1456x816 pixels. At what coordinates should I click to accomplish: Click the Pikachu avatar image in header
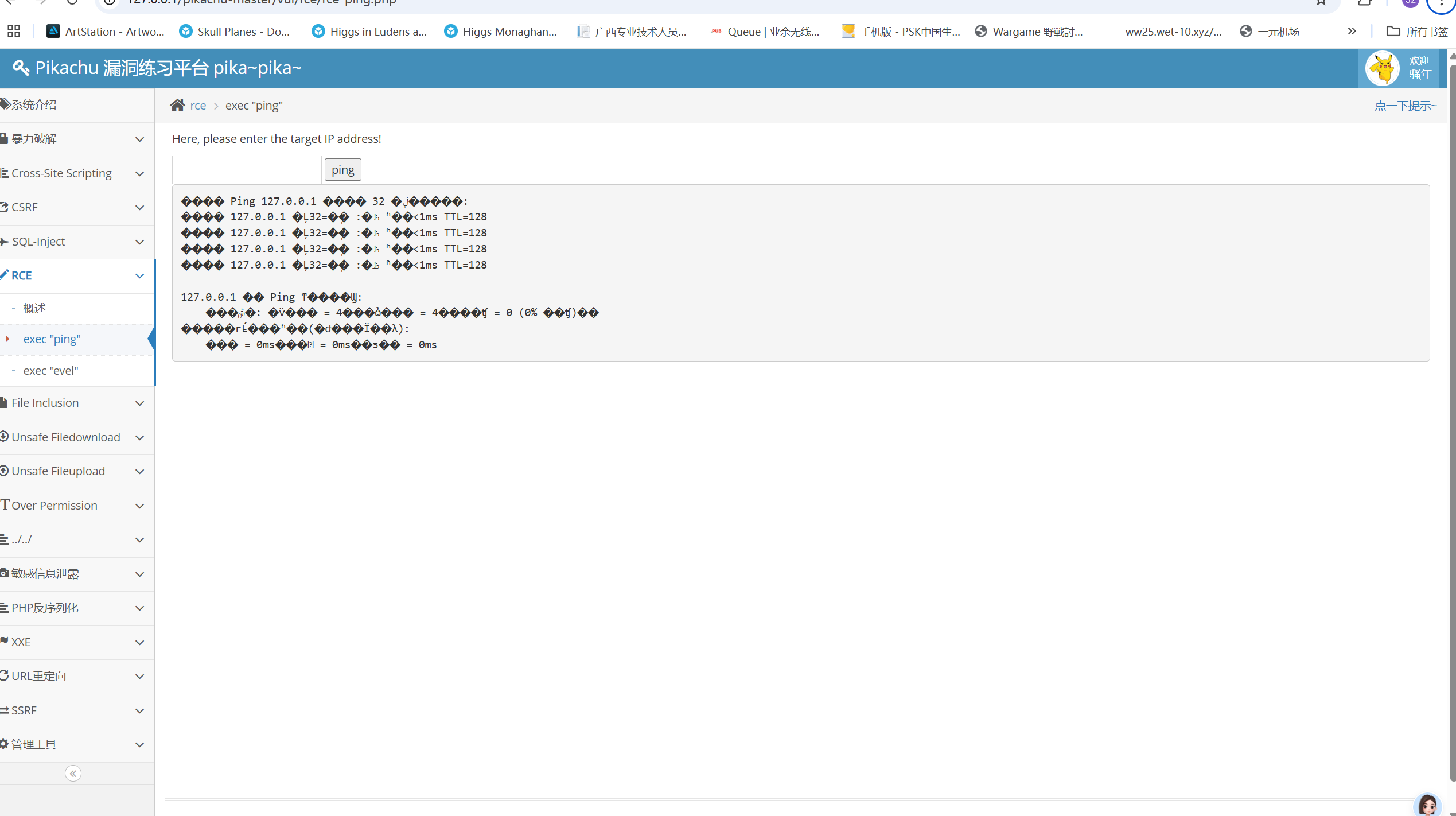pyautogui.click(x=1383, y=68)
